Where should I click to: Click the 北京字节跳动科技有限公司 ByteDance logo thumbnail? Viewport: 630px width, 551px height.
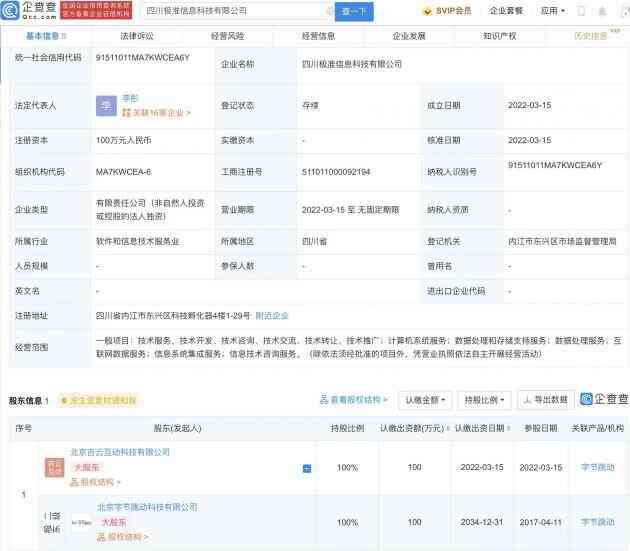tap(82, 522)
